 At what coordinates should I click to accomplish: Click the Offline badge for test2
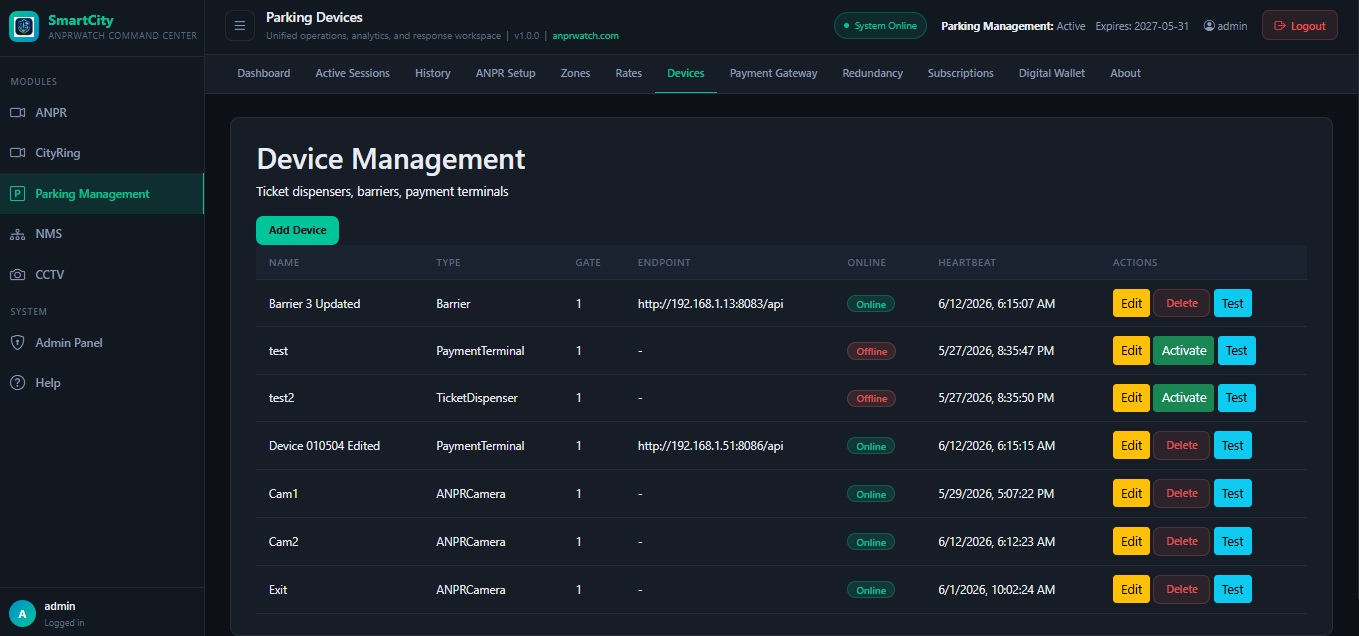pos(871,398)
